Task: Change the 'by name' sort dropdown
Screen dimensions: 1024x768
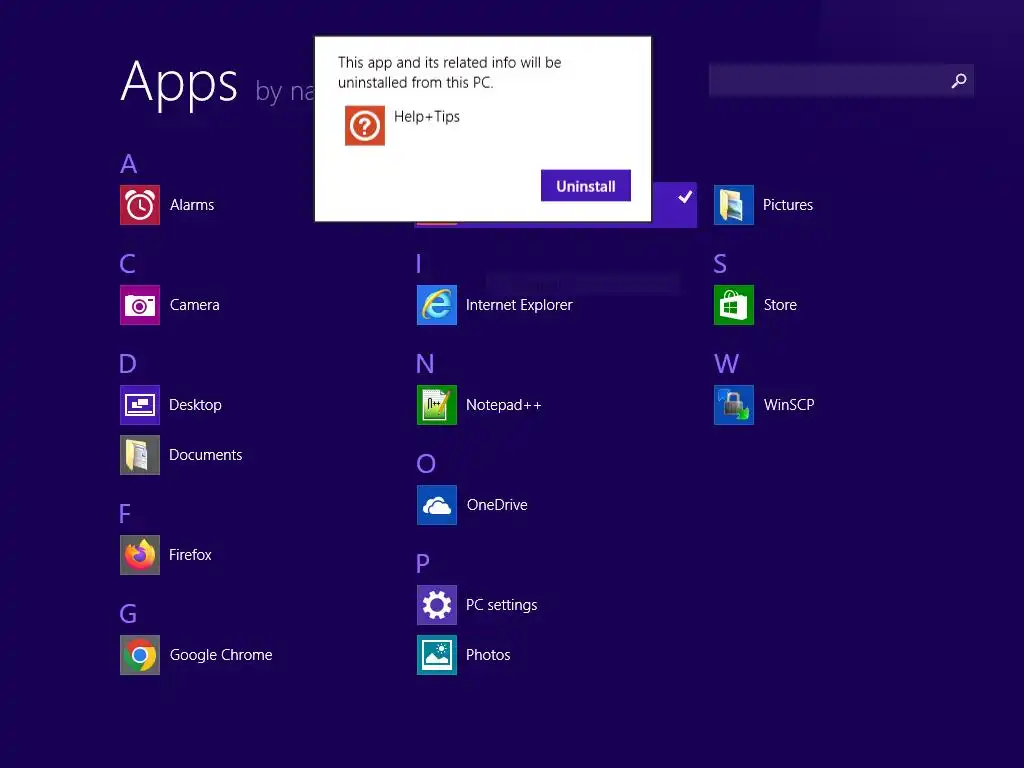Action: coord(285,91)
